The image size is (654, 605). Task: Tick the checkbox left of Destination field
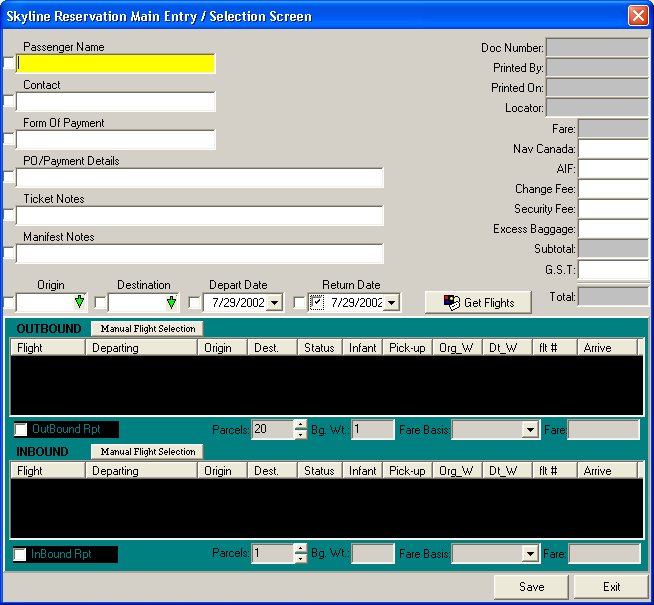point(100,302)
